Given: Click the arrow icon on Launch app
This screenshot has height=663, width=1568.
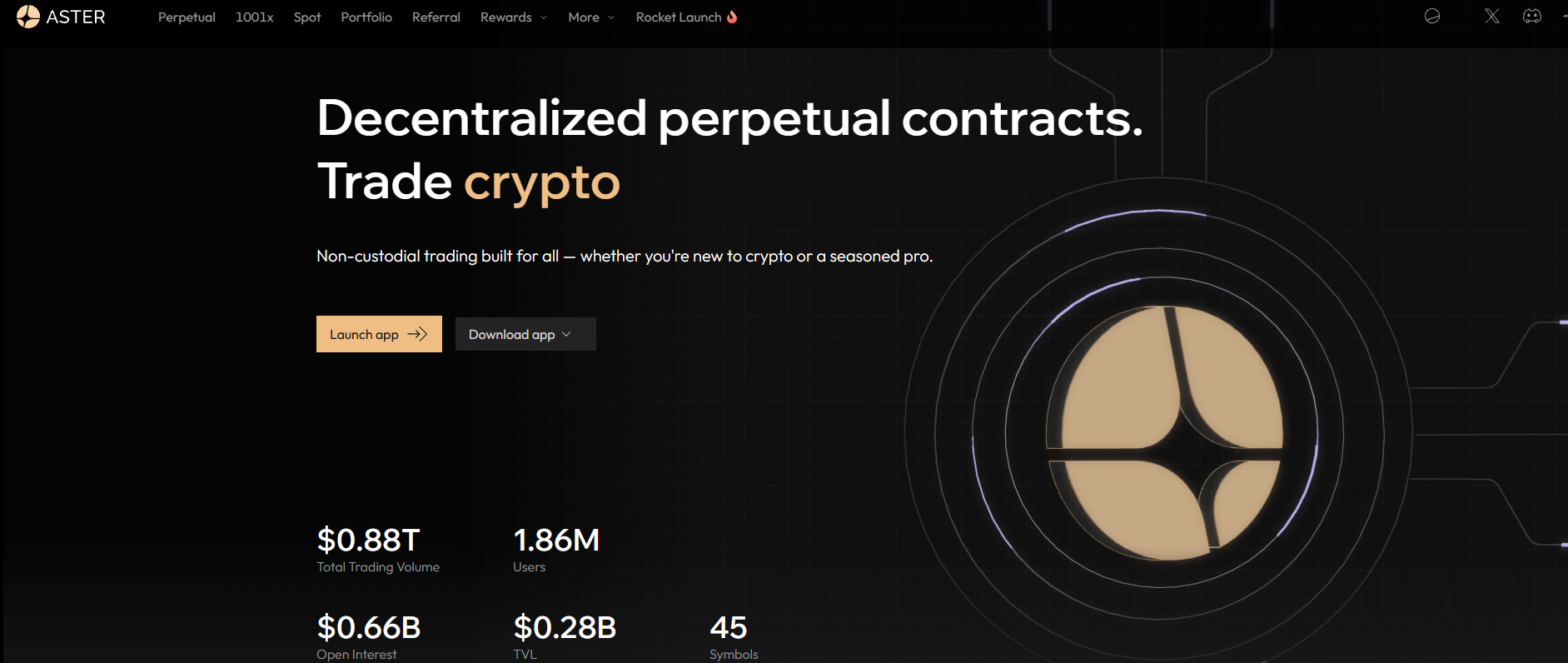Looking at the screenshot, I should 417,334.
